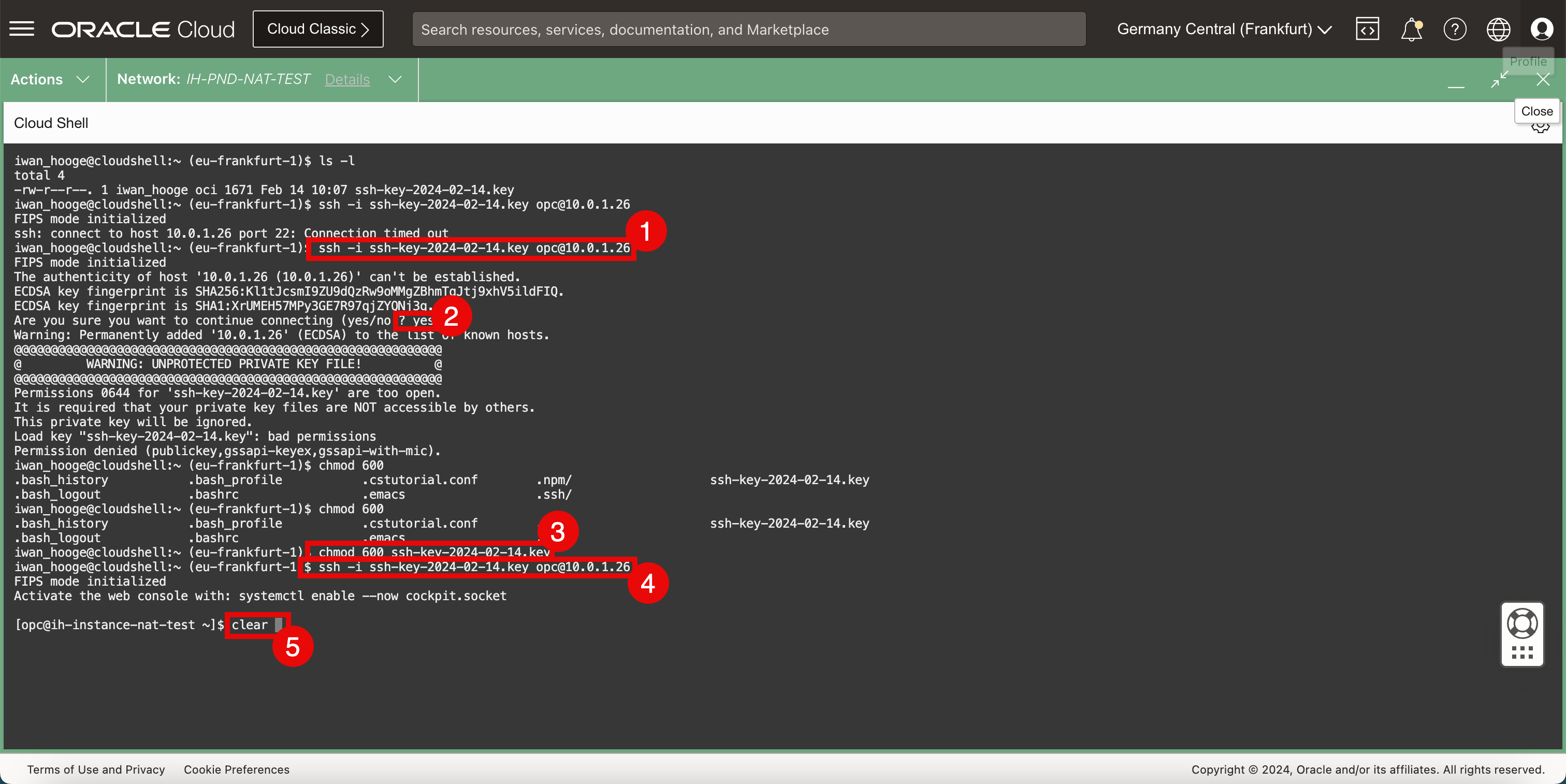Screen dimensions: 1566x784
Task: Click the dotted grid handle below lifebuoy
Action: [1522, 654]
